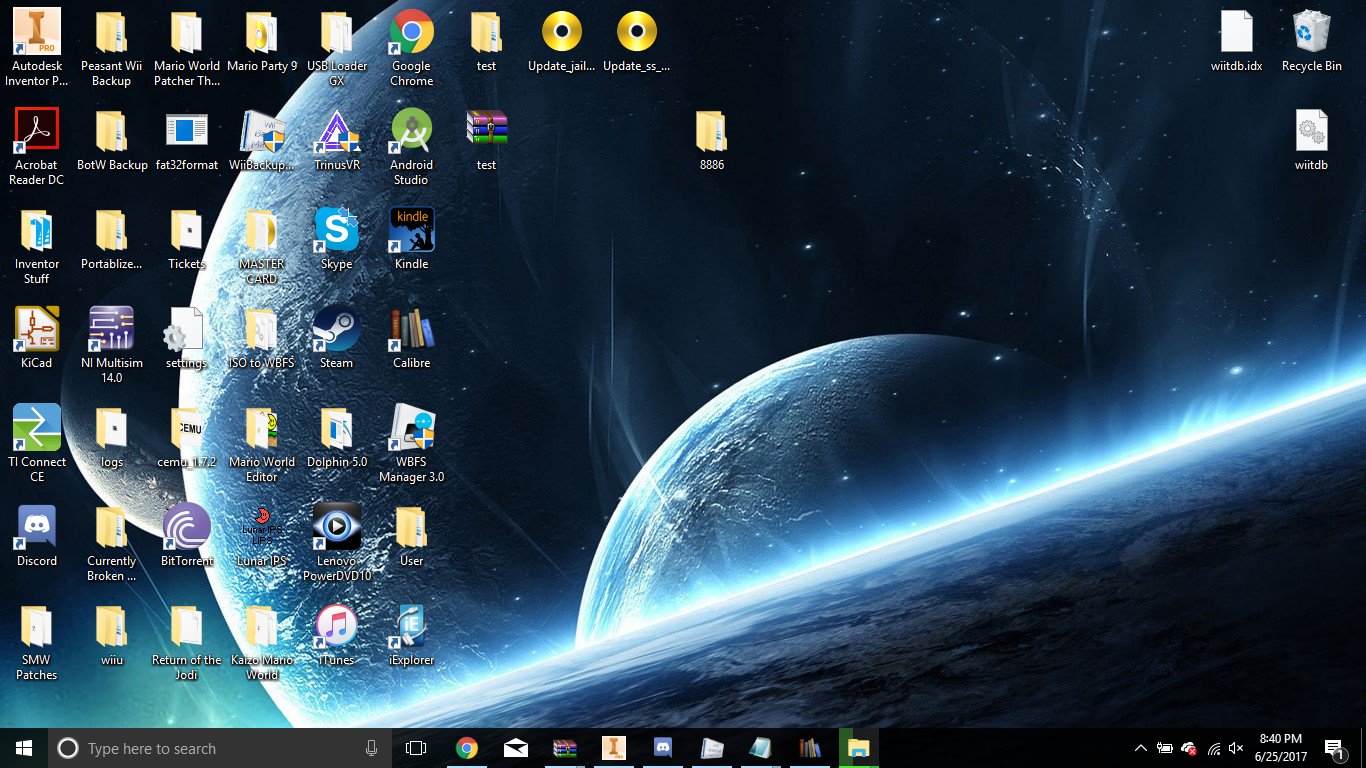Switch to WinRAR in the taskbar
Screen dimensions: 1366x768
coord(565,748)
